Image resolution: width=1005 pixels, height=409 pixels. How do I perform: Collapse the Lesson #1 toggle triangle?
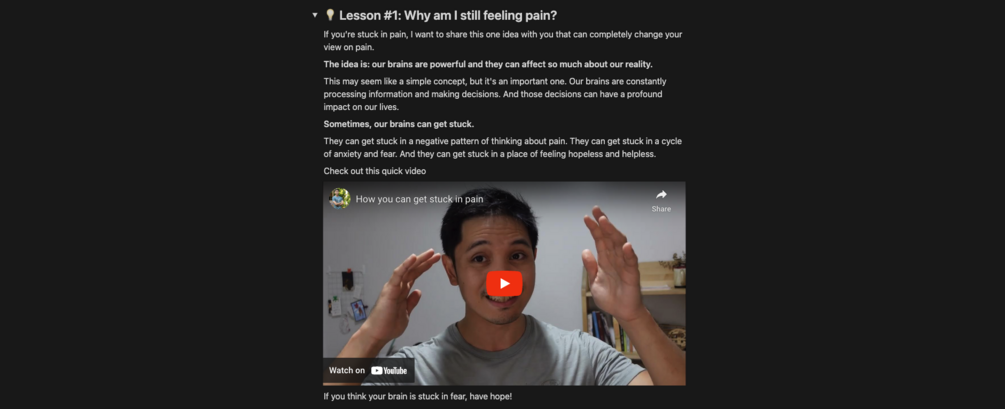coord(315,15)
